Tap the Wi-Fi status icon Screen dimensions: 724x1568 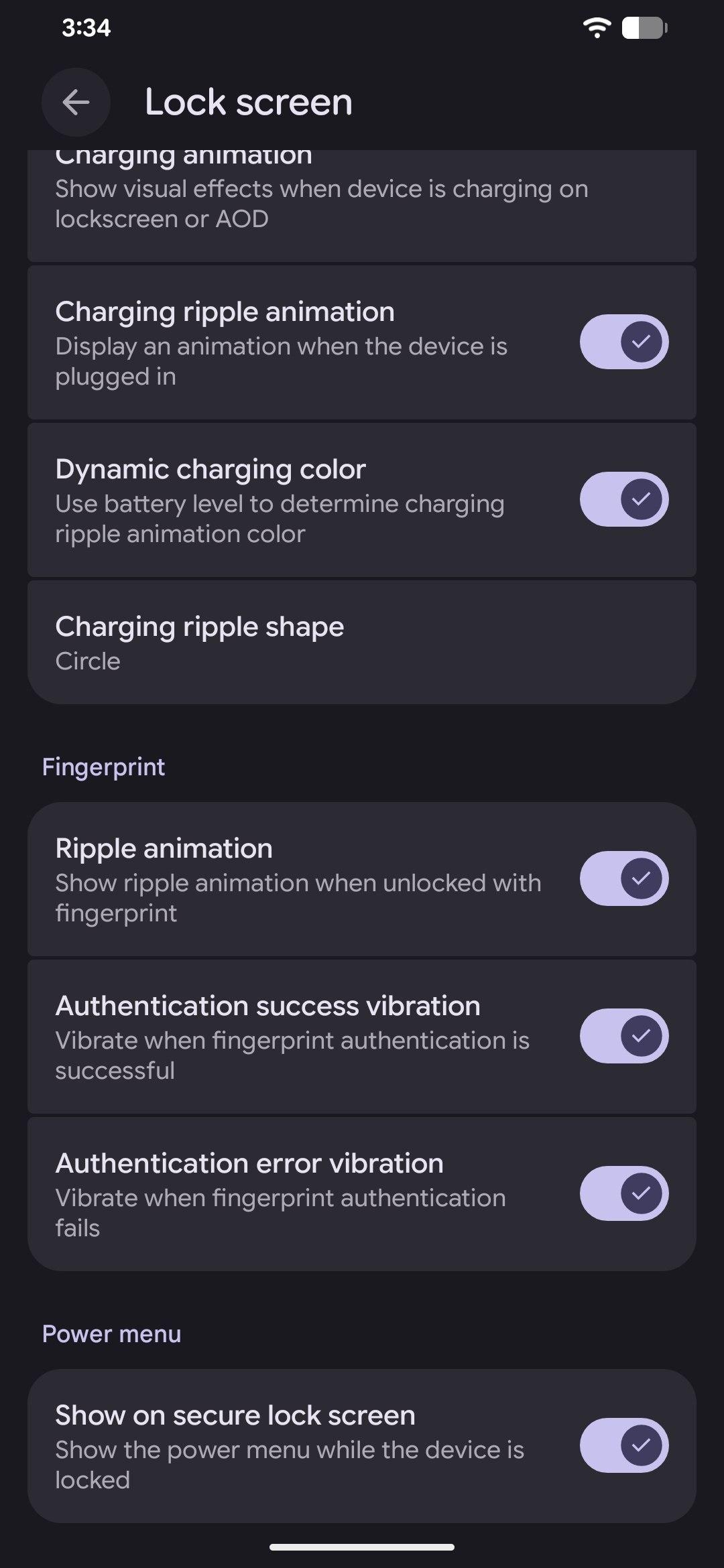pyautogui.click(x=596, y=28)
